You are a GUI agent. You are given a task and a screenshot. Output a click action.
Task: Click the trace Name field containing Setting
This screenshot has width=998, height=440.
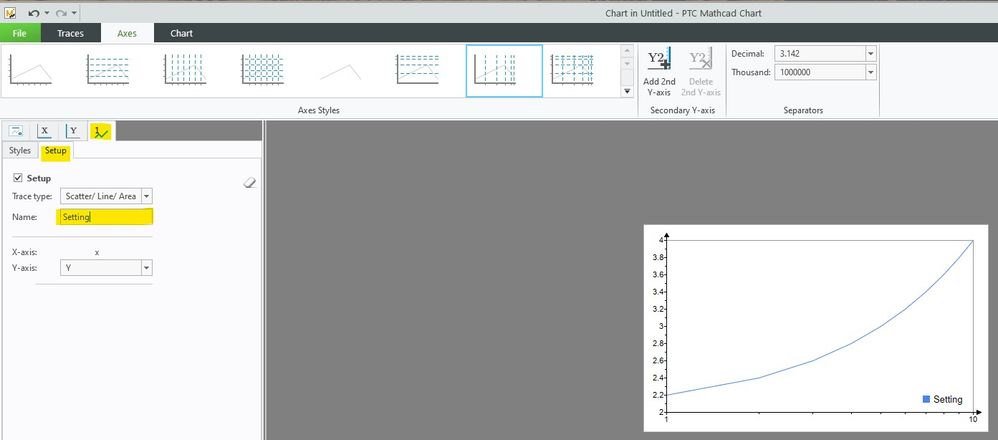click(105, 217)
